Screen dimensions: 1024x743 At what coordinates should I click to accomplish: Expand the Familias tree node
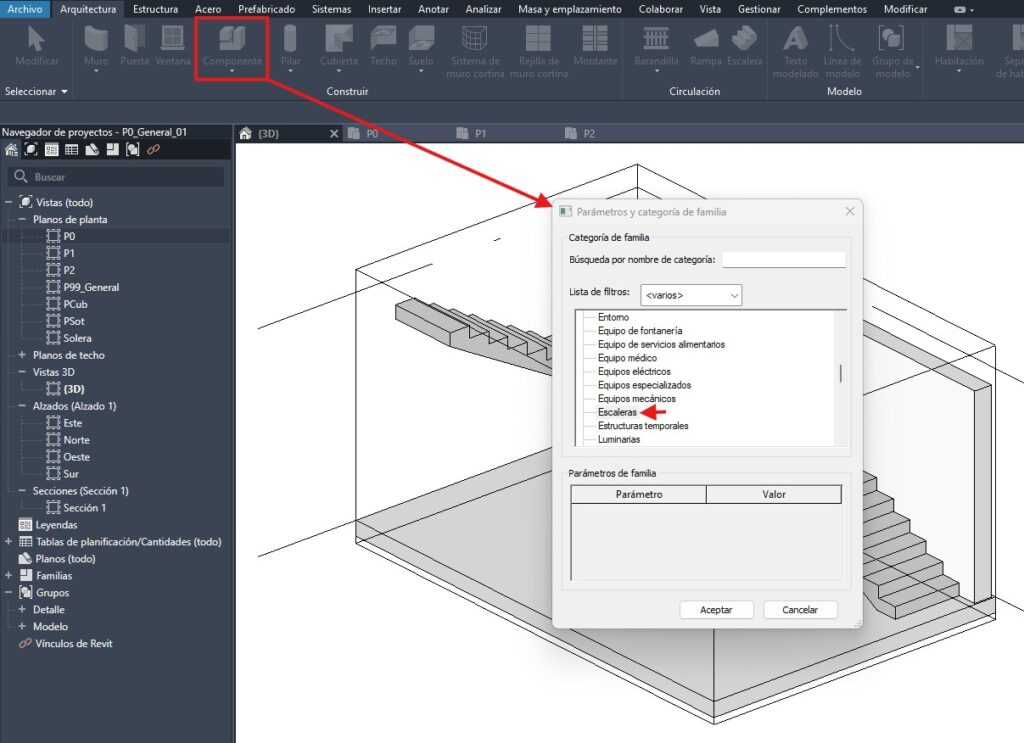9,576
